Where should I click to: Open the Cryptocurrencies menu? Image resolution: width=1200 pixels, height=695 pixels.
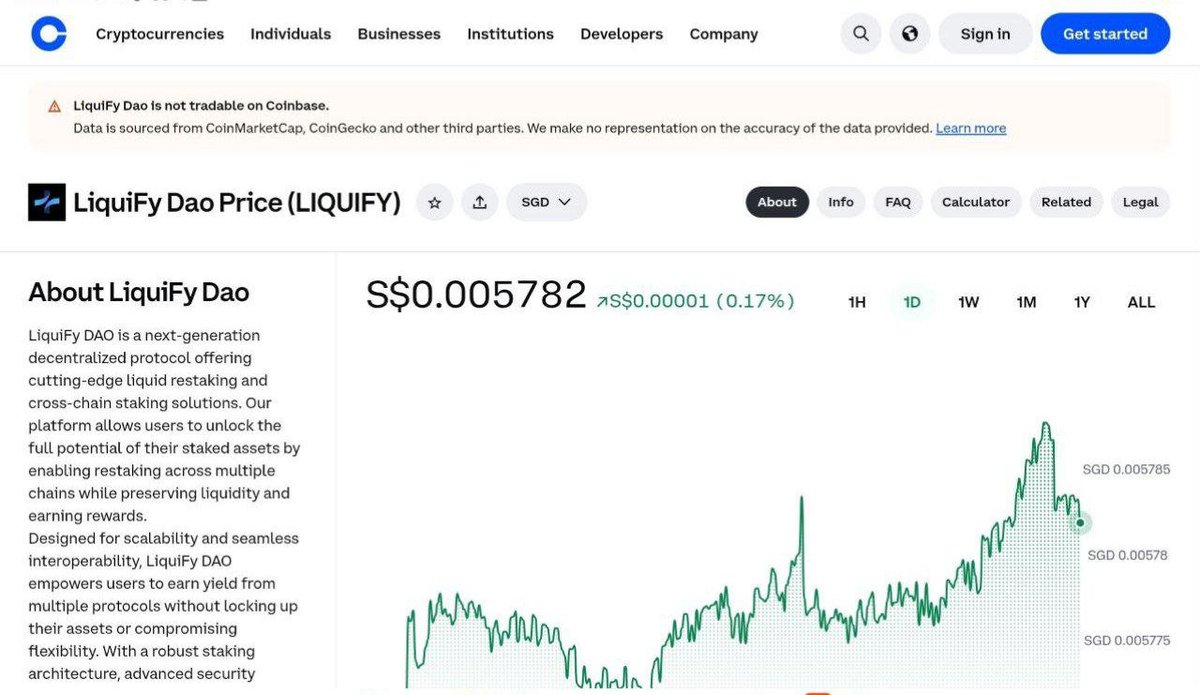pos(160,34)
